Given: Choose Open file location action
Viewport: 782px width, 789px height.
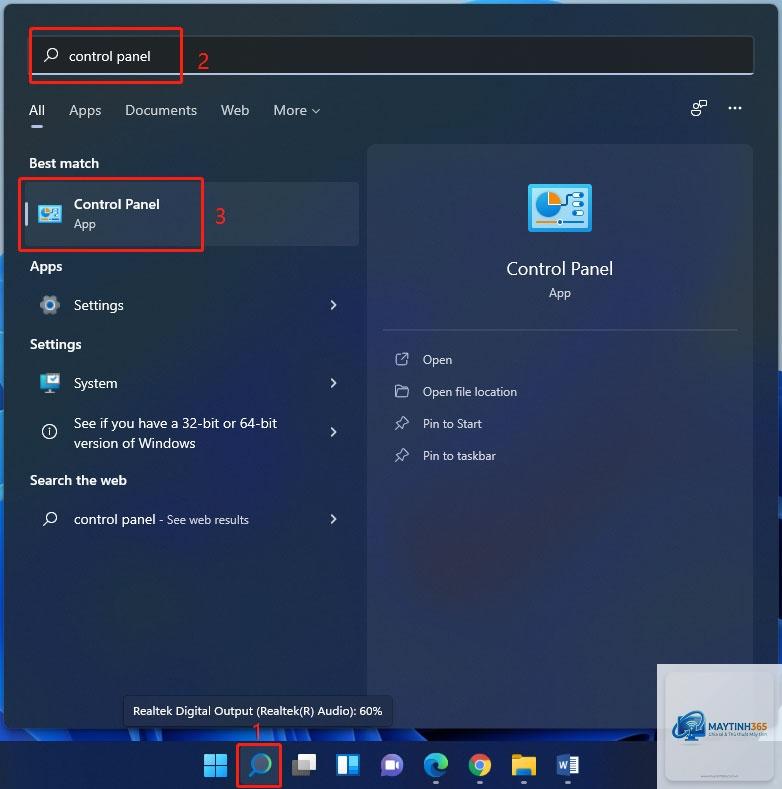Looking at the screenshot, I should coord(470,391).
